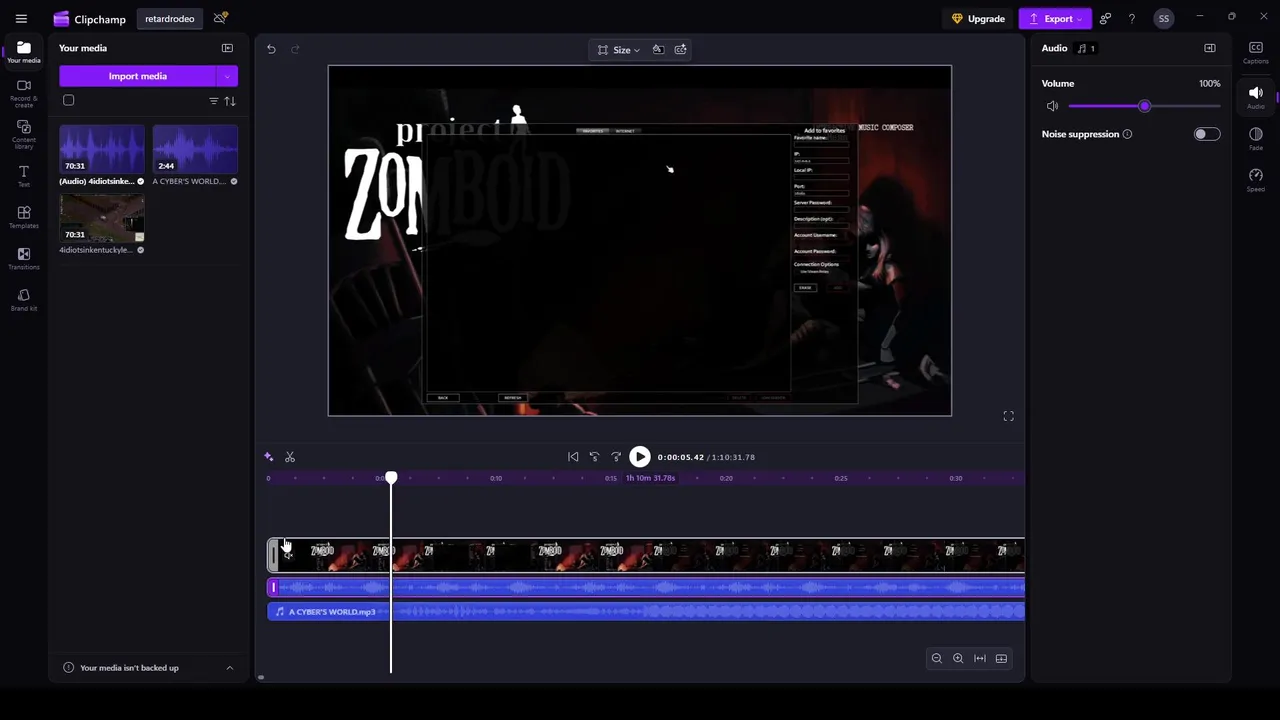Zoom out the timeline
The image size is (1280, 720).
click(x=937, y=658)
